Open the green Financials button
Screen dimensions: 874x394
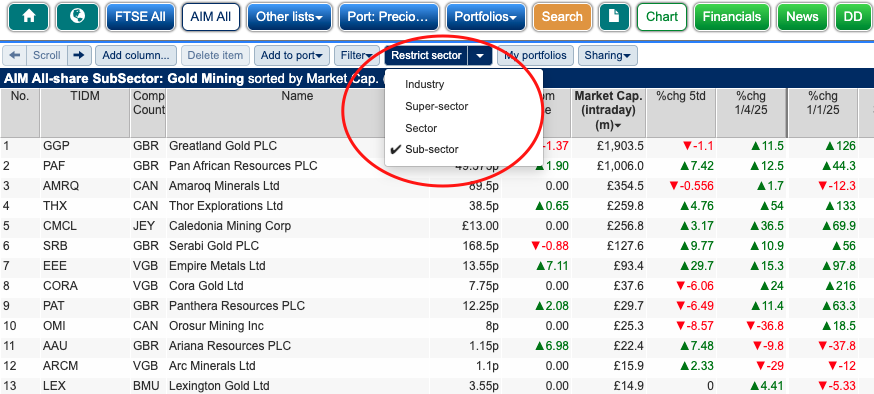pyautogui.click(x=731, y=17)
